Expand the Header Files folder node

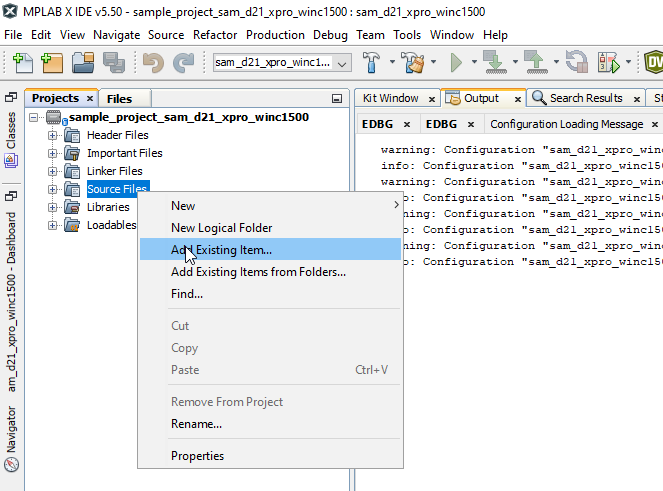53,135
